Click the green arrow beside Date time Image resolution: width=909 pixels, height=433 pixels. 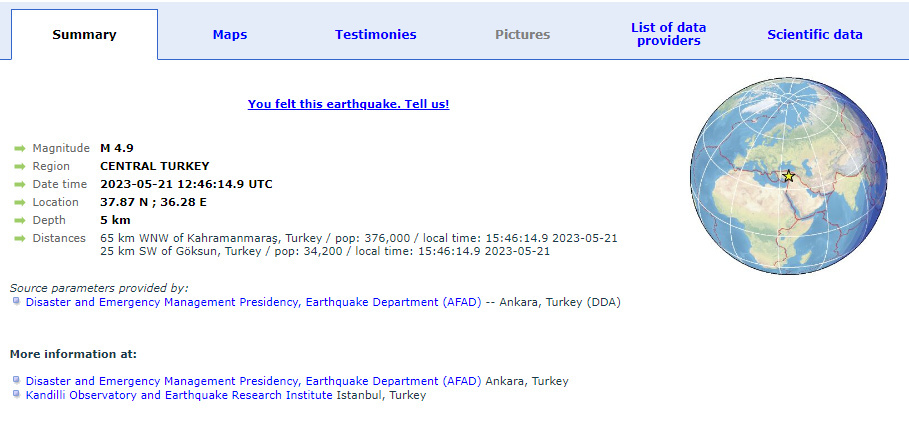[19, 184]
